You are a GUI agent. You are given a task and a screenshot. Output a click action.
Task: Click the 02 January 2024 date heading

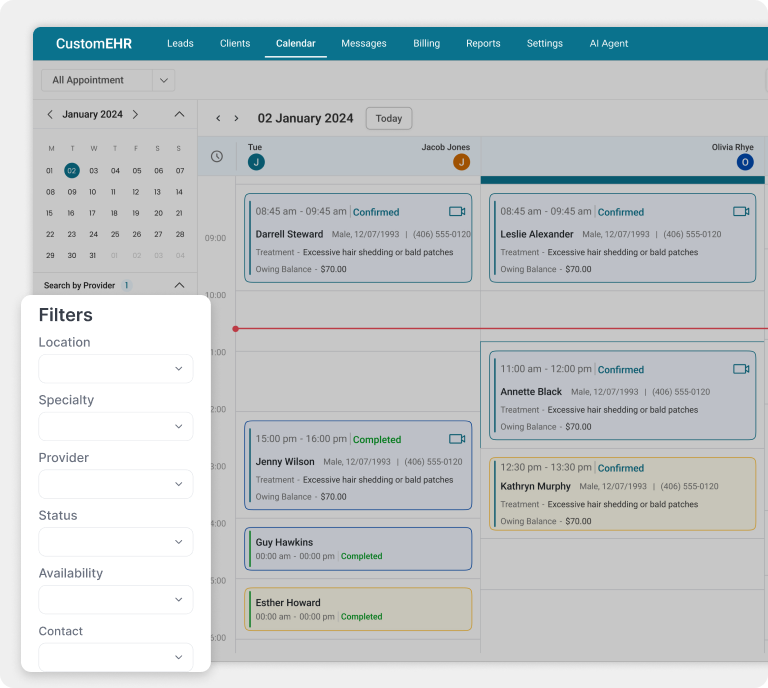(x=305, y=119)
